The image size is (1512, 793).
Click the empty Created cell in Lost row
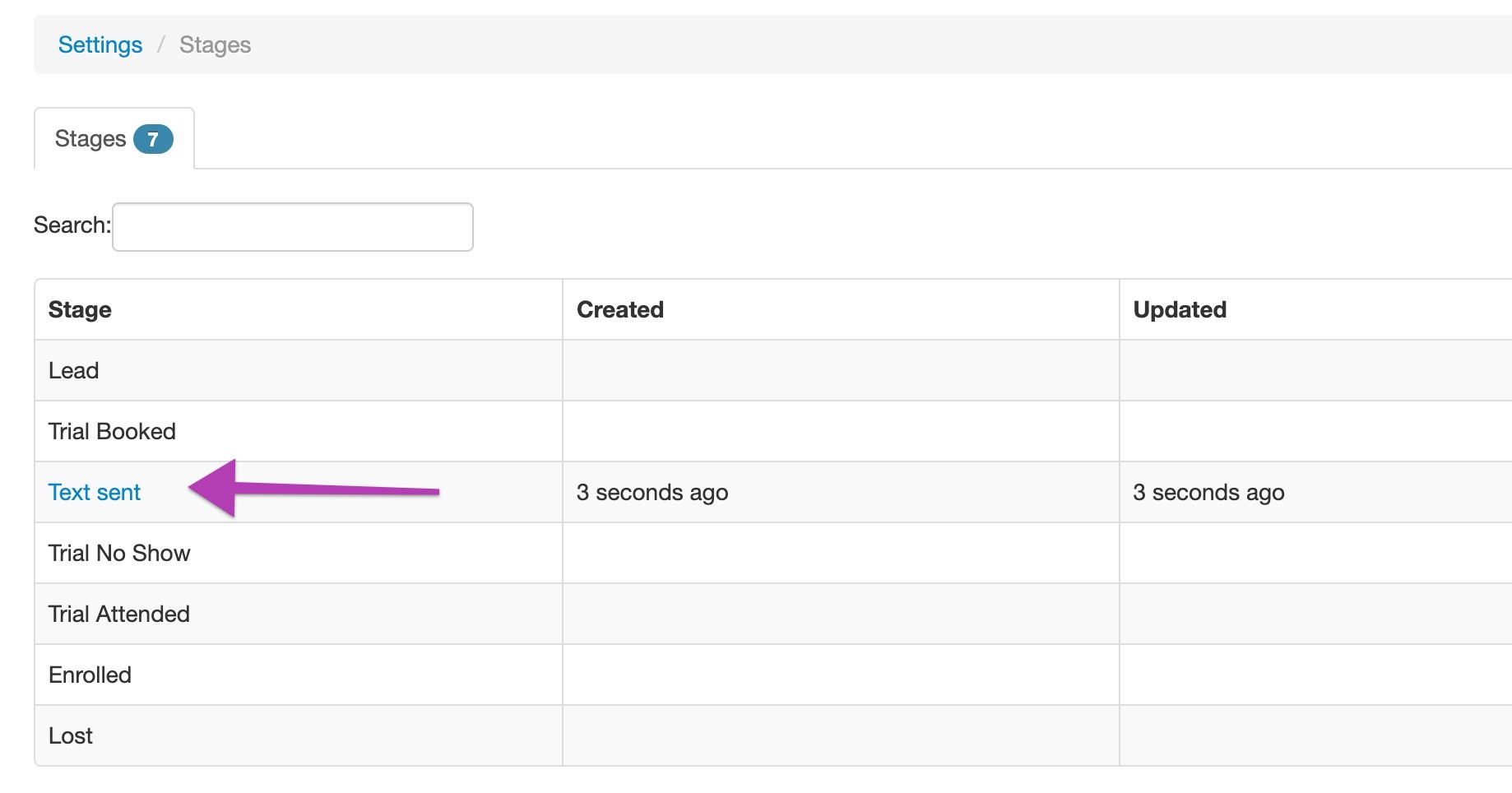[839, 735]
